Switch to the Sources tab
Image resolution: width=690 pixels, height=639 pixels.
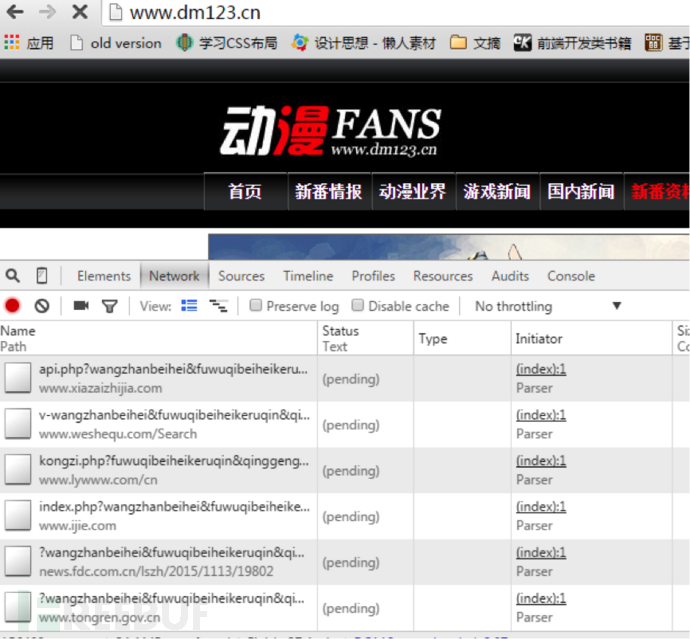(242, 276)
